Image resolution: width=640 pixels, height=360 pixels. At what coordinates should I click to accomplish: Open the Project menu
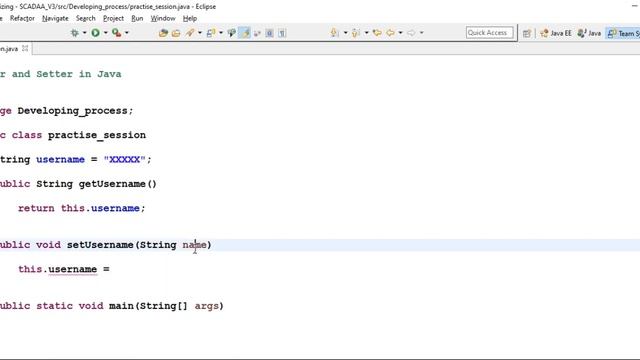click(x=113, y=18)
